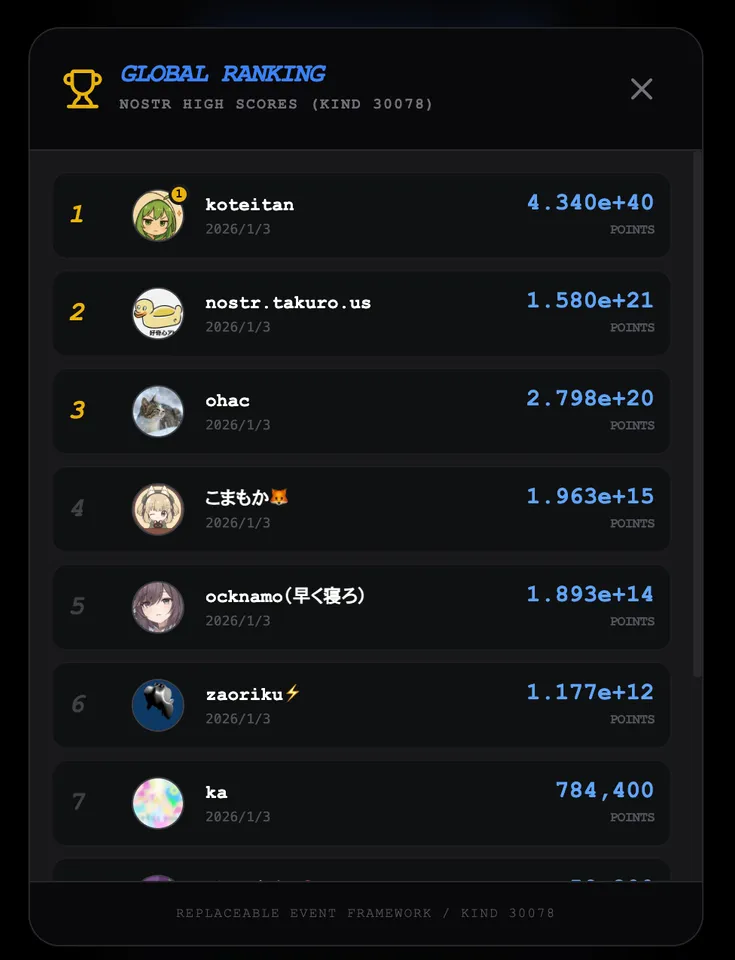735x960 pixels.
Task: Click ka's pastel rainbow avatar
Action: tap(158, 803)
